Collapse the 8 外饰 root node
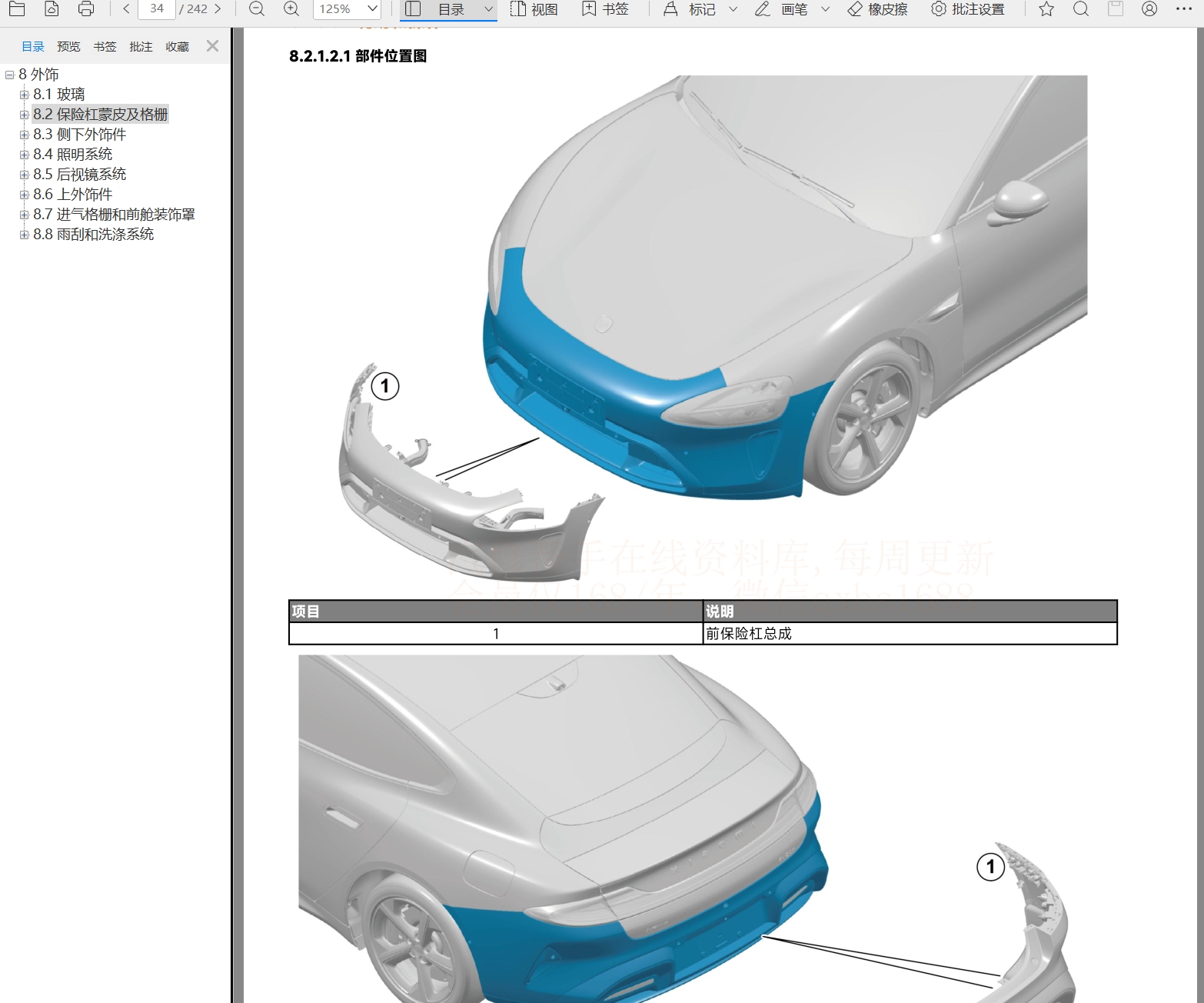This screenshot has width=1204, height=1003. pos(10,75)
